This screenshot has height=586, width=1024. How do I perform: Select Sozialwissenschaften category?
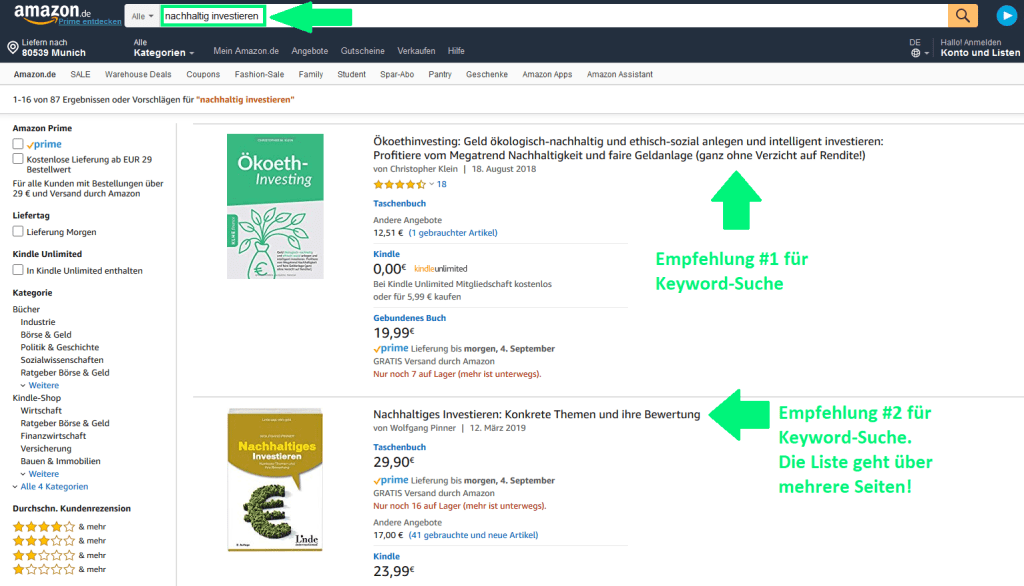point(61,360)
